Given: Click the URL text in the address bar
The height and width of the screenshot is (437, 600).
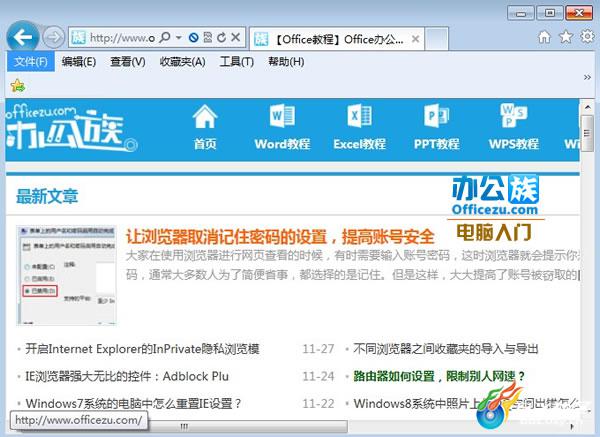Looking at the screenshot, I should coord(122,38).
